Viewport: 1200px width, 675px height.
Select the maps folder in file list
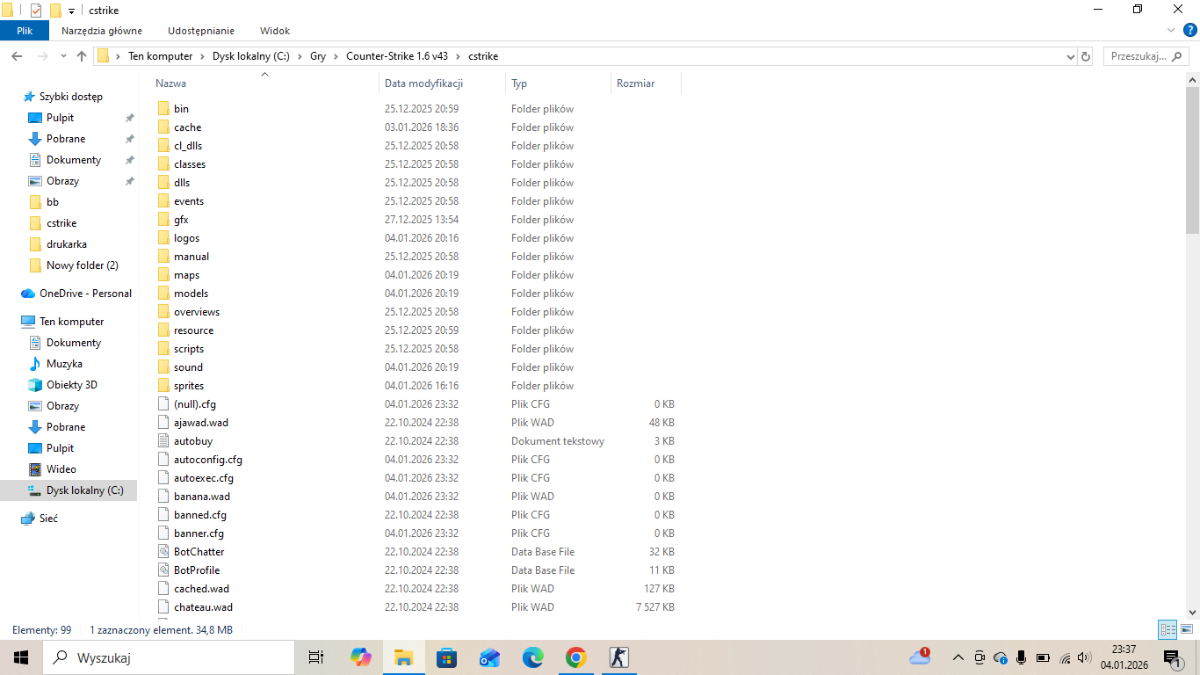(186, 275)
